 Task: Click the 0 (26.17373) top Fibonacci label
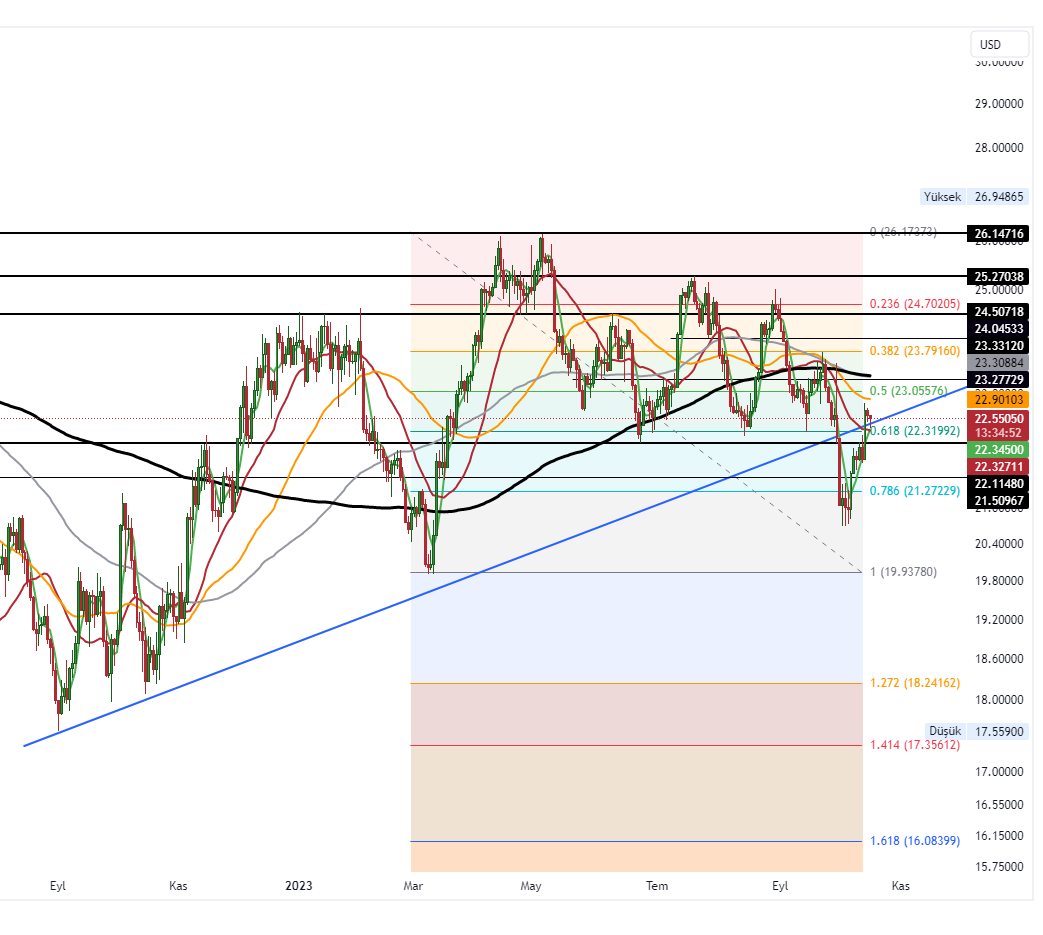[x=902, y=232]
